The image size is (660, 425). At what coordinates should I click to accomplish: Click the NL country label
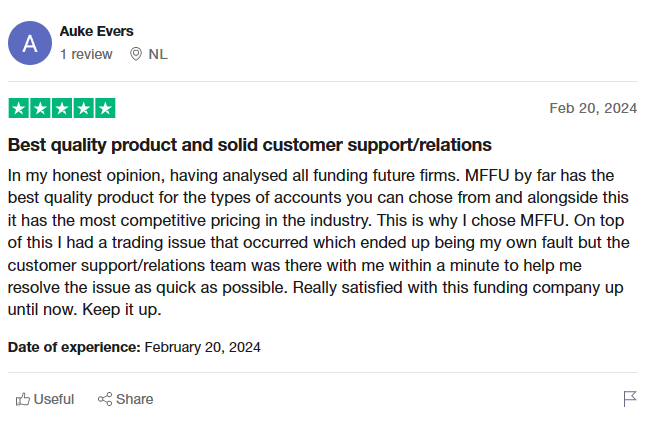point(158,54)
